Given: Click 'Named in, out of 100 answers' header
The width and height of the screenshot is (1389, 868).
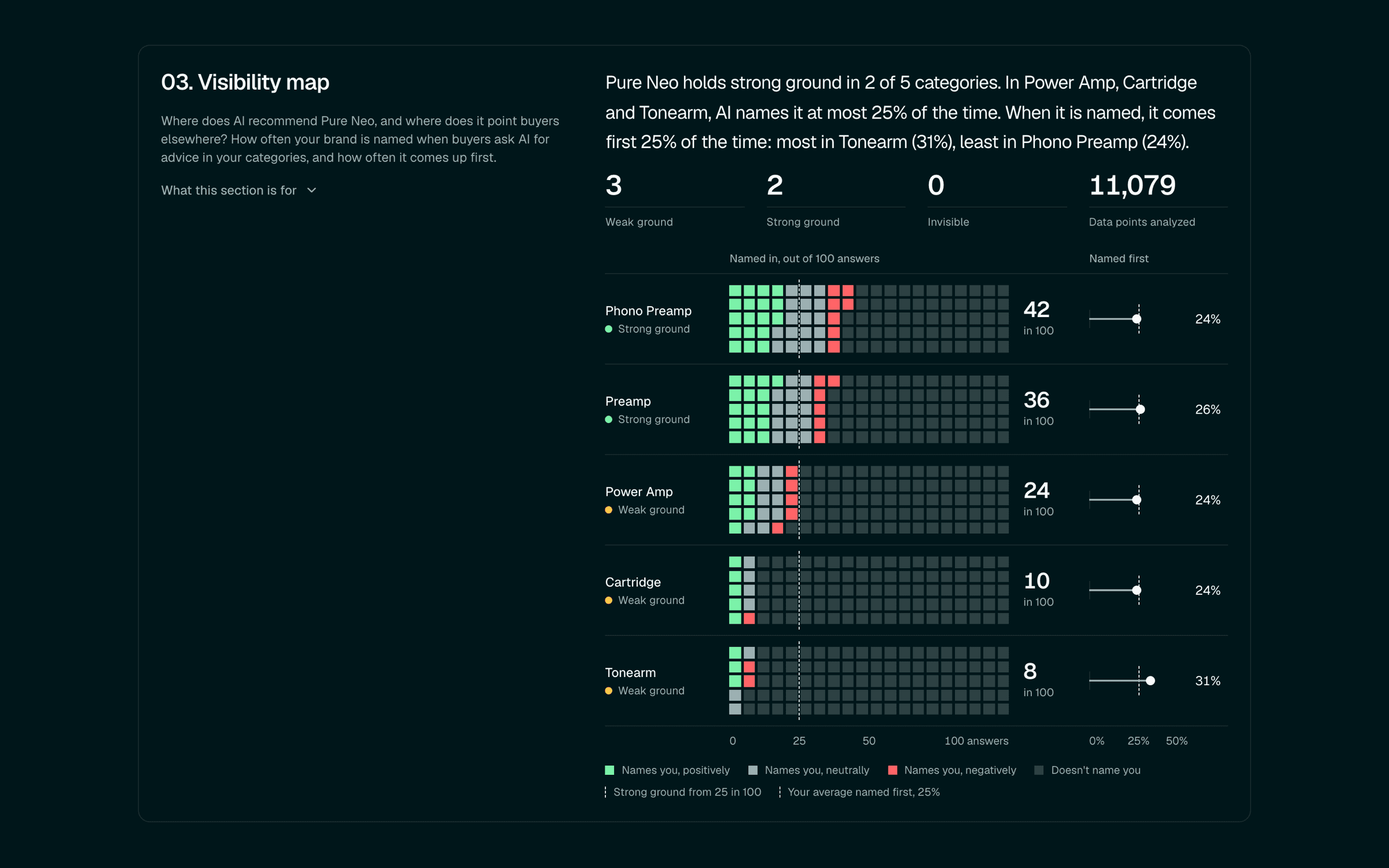Looking at the screenshot, I should pos(804,259).
